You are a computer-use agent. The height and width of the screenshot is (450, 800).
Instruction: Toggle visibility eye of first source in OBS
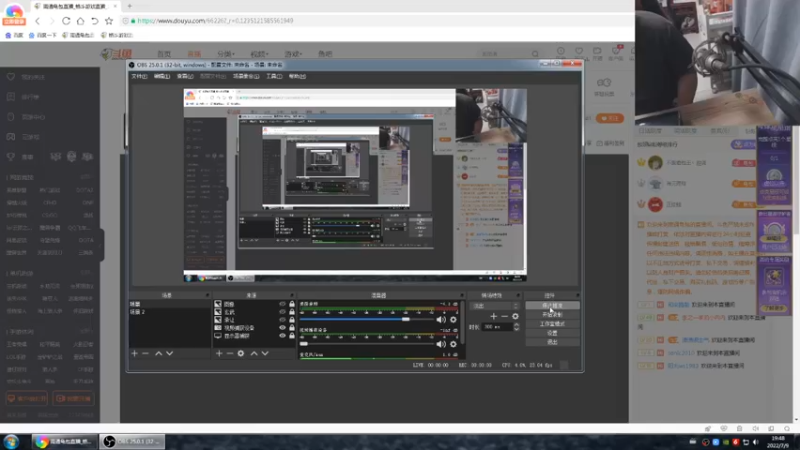(x=282, y=304)
